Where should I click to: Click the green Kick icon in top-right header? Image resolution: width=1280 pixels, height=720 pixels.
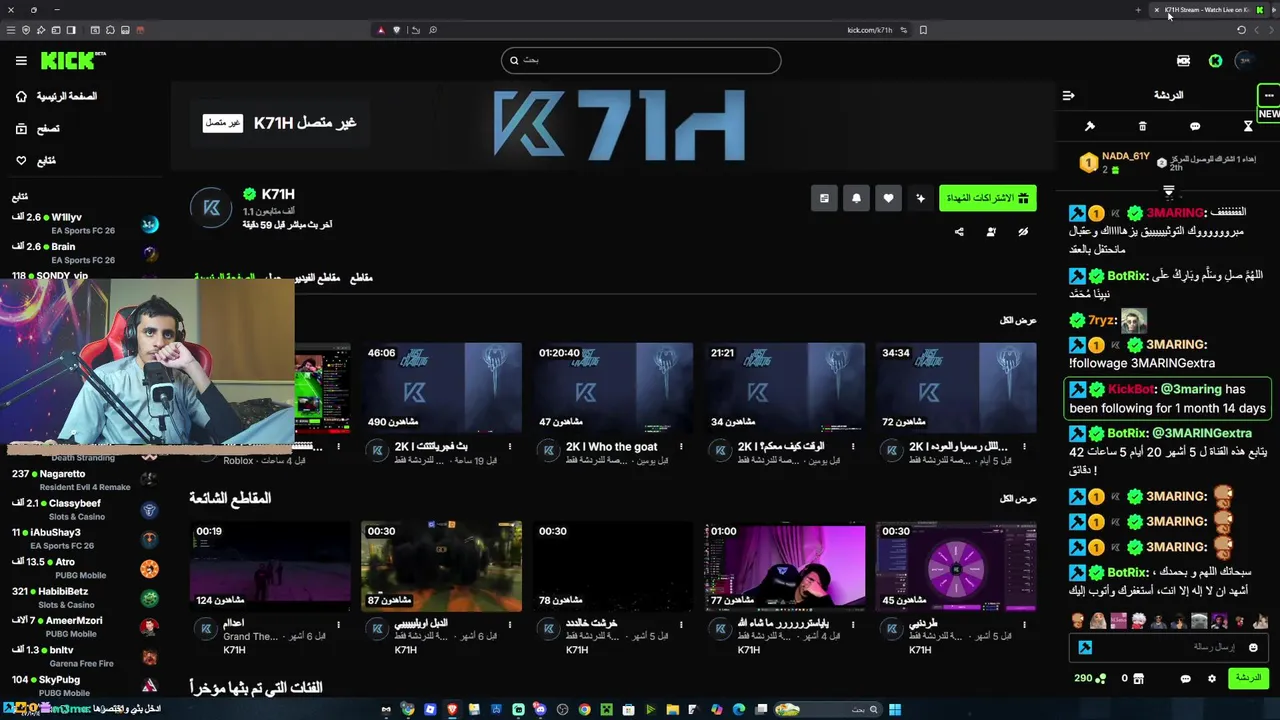click(1215, 61)
